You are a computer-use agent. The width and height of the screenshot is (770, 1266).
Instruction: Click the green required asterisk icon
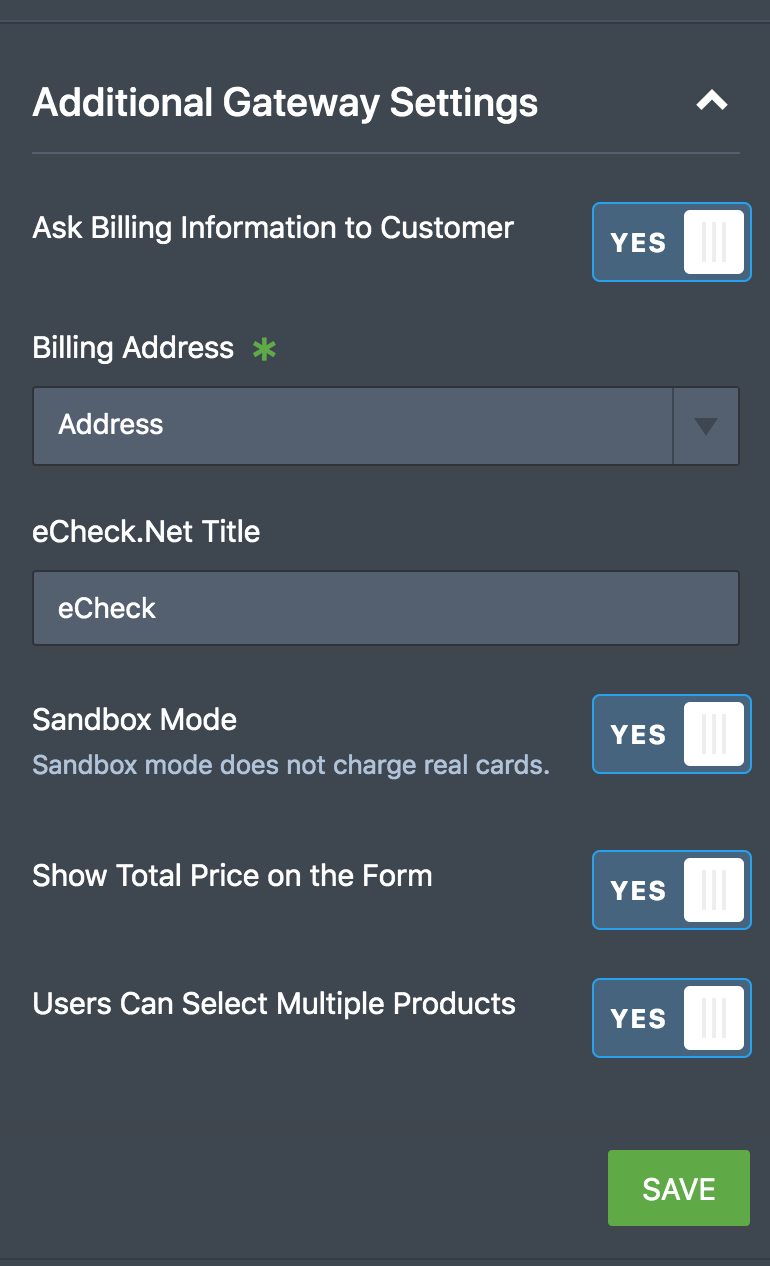pos(264,349)
